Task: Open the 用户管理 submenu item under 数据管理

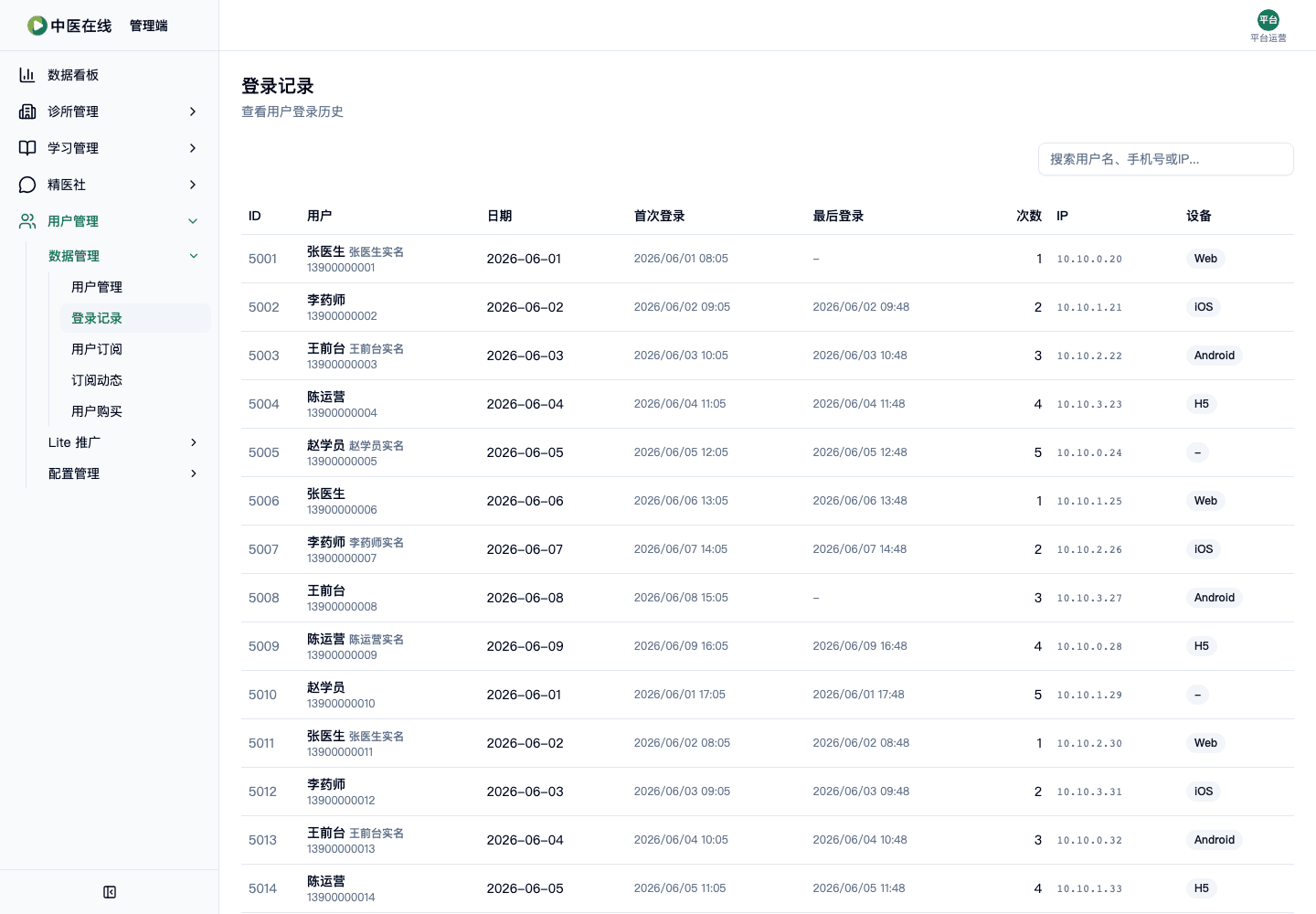Action: (x=135, y=287)
